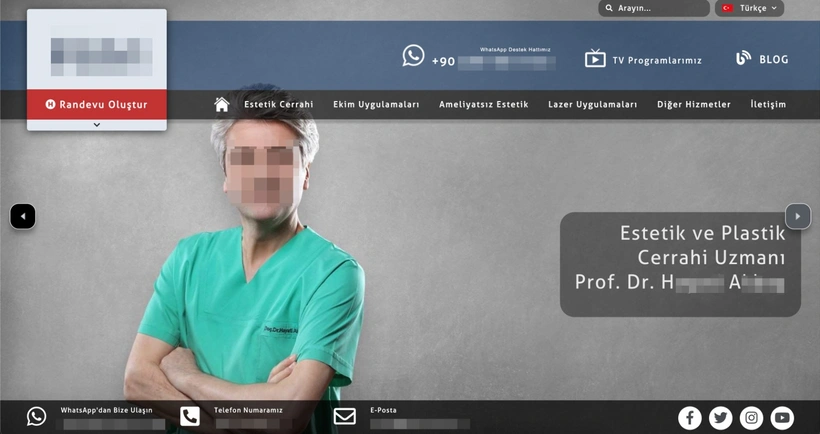The image size is (820, 434).
Task: Open the Estetik Cerrahi menu
Action: tap(278, 104)
